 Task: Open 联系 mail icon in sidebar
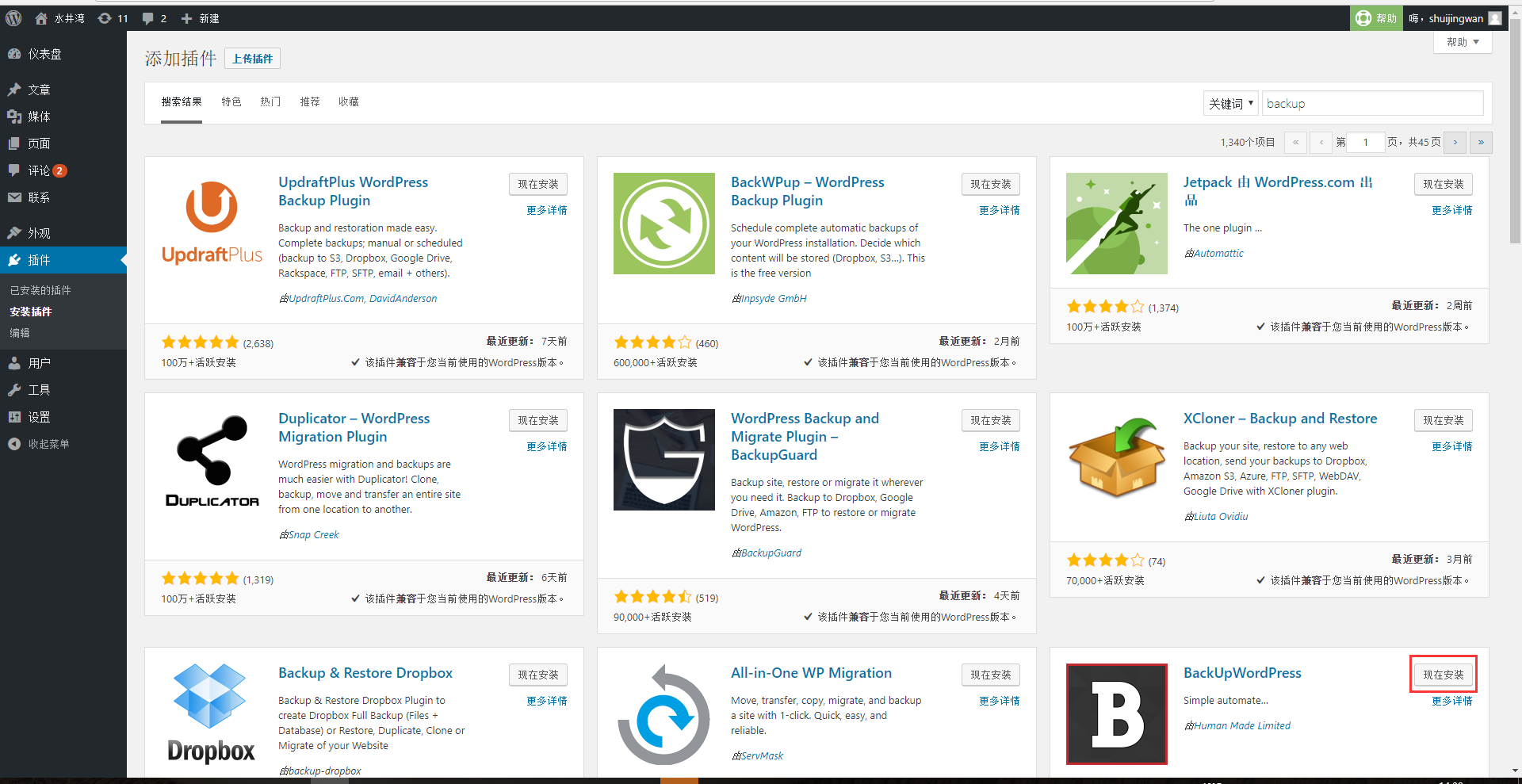pyautogui.click(x=14, y=197)
